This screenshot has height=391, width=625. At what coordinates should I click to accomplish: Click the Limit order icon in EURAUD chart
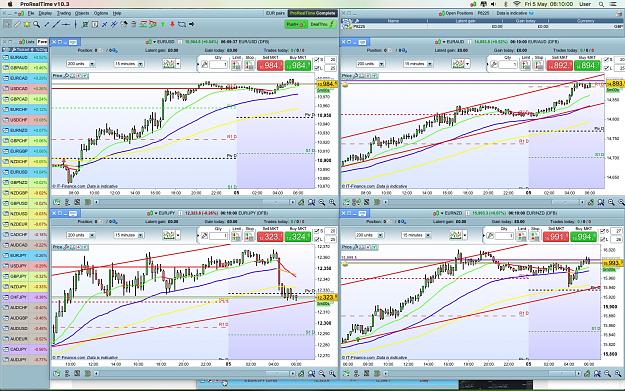point(525,65)
